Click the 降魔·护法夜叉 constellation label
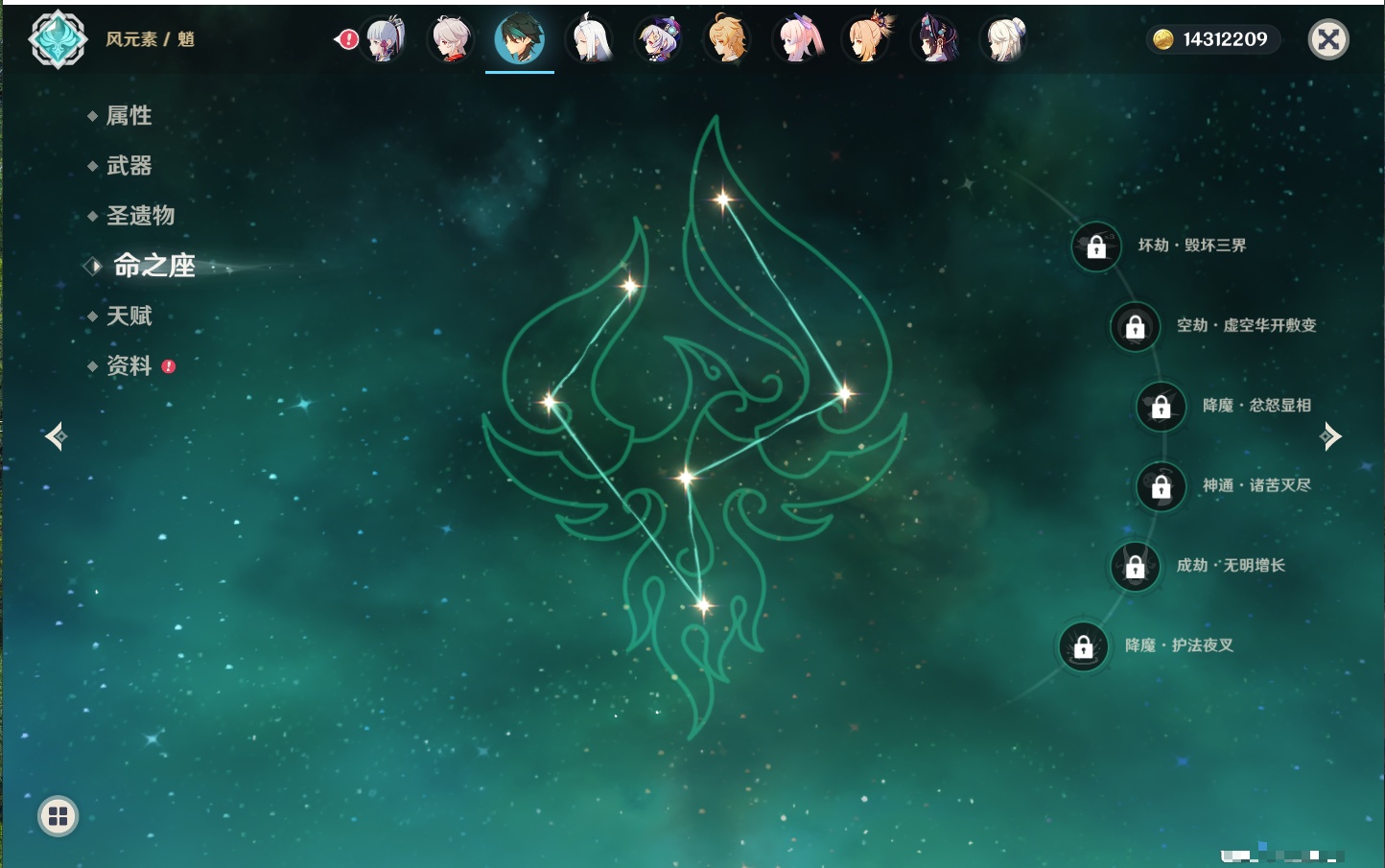The width and height of the screenshot is (1385, 868). pyautogui.click(x=1179, y=645)
